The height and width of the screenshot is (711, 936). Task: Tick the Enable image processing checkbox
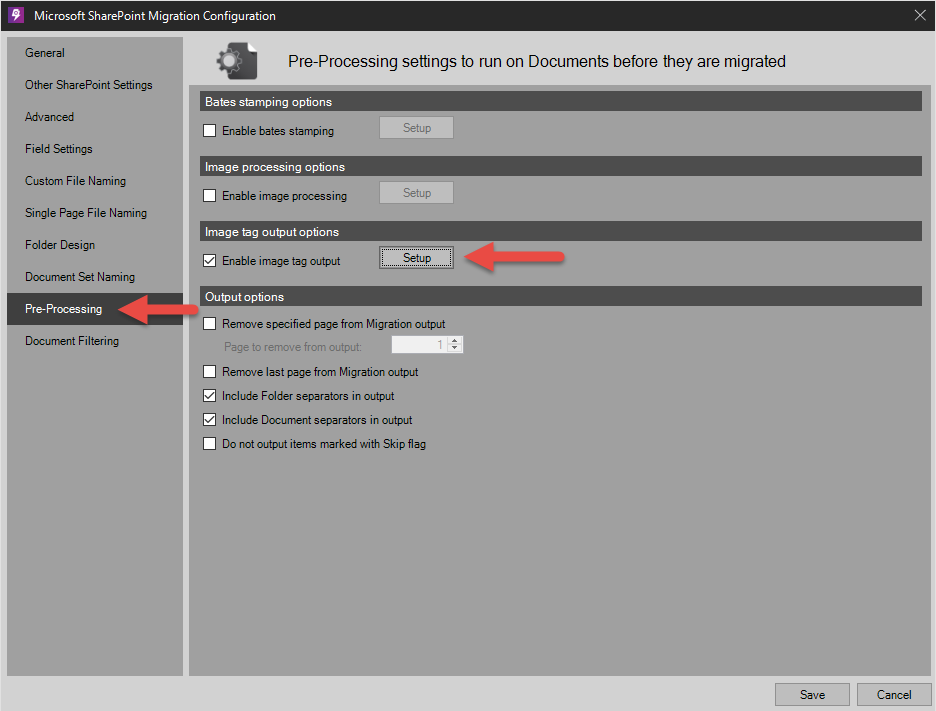click(x=210, y=196)
